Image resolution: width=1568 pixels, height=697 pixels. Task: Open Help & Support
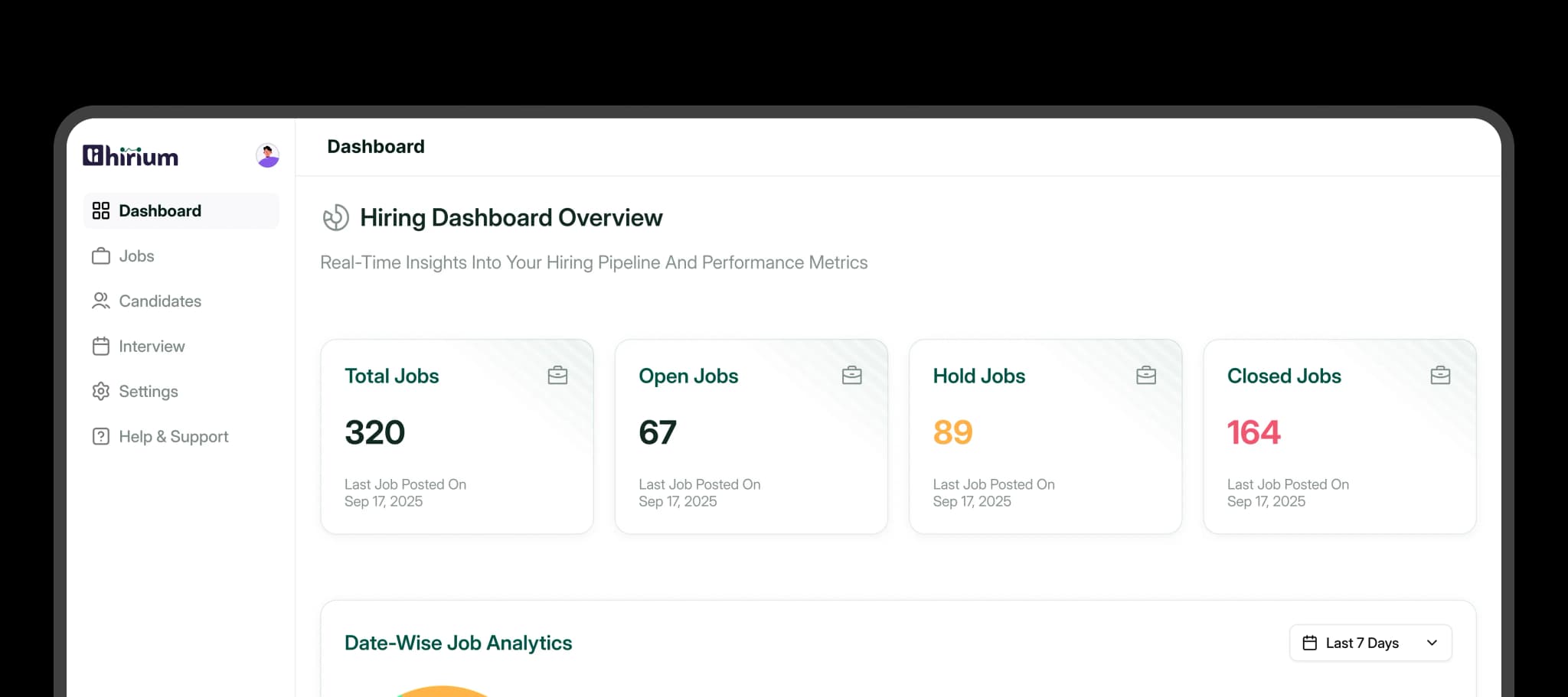point(173,436)
